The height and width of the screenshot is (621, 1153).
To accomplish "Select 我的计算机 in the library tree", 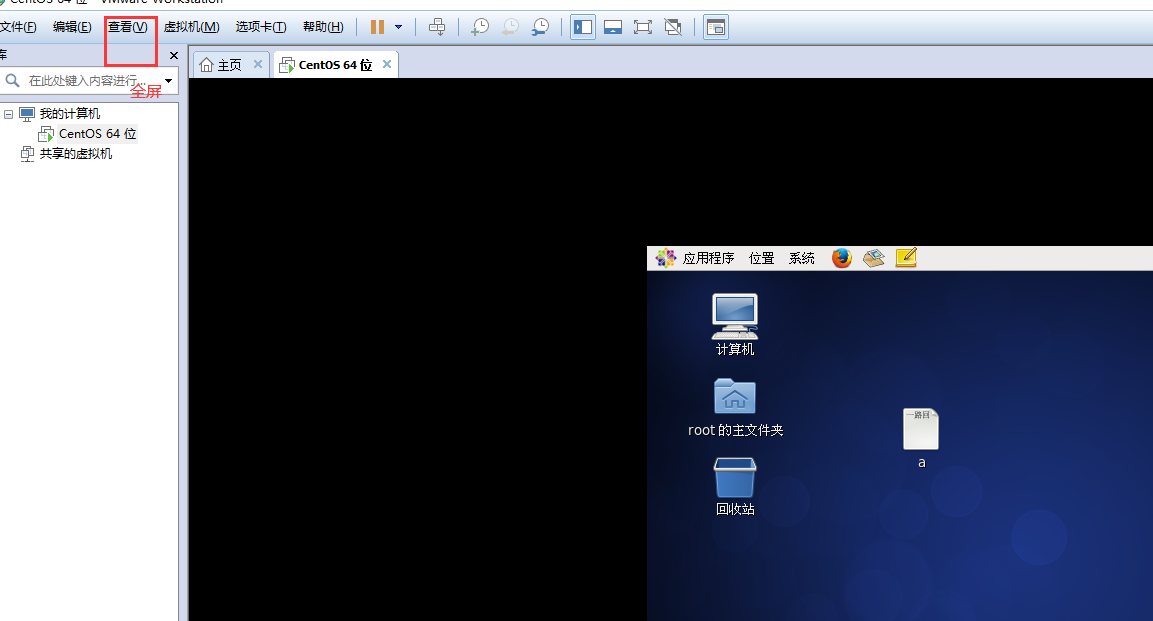I will tap(70, 113).
